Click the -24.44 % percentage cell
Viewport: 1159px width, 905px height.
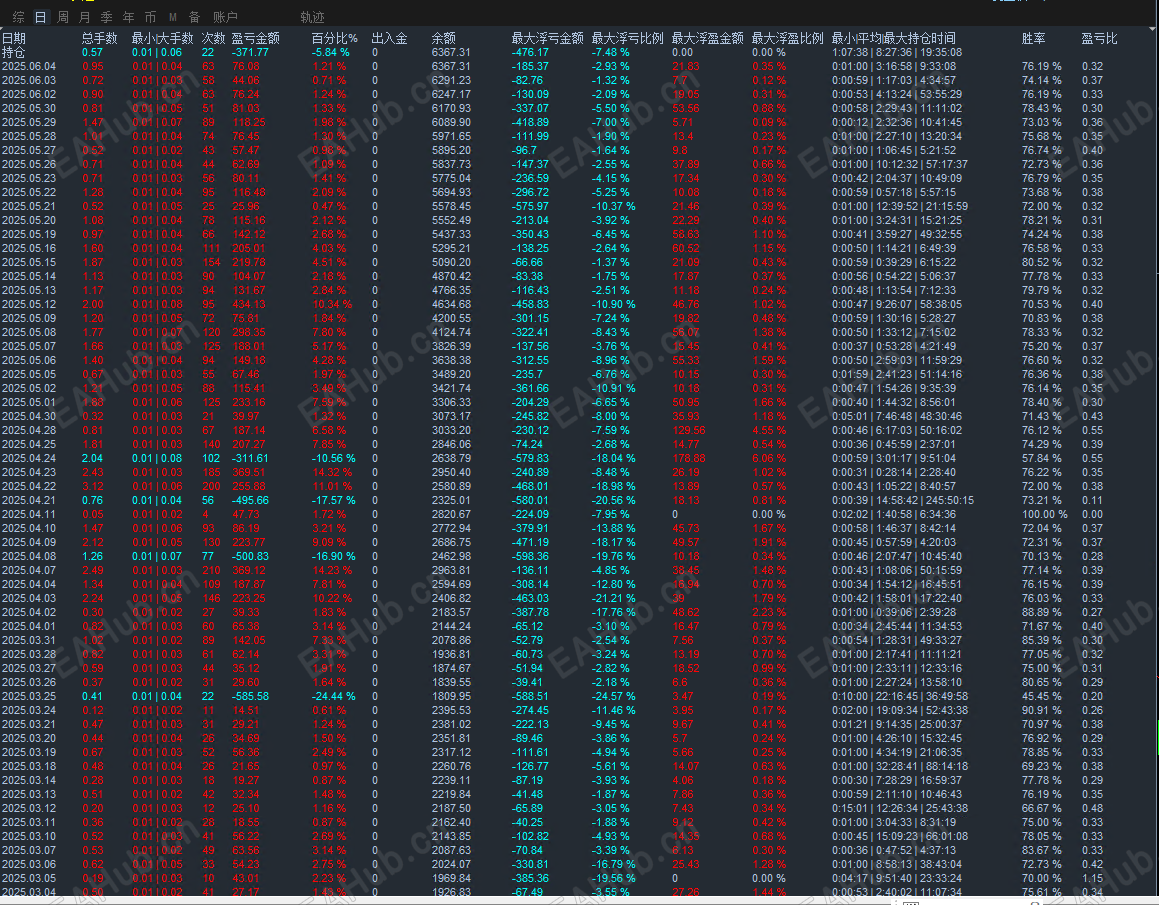coord(333,696)
